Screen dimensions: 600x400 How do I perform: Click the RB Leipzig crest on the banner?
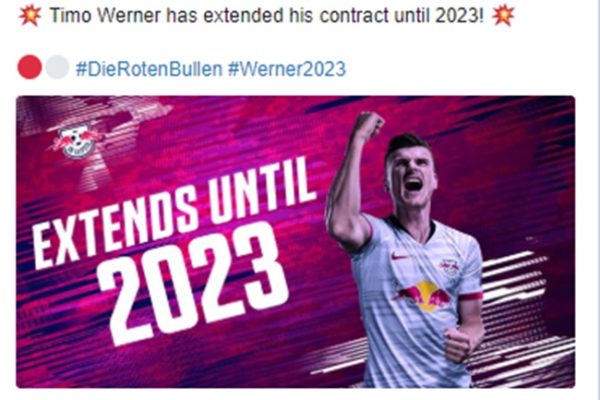(77, 142)
